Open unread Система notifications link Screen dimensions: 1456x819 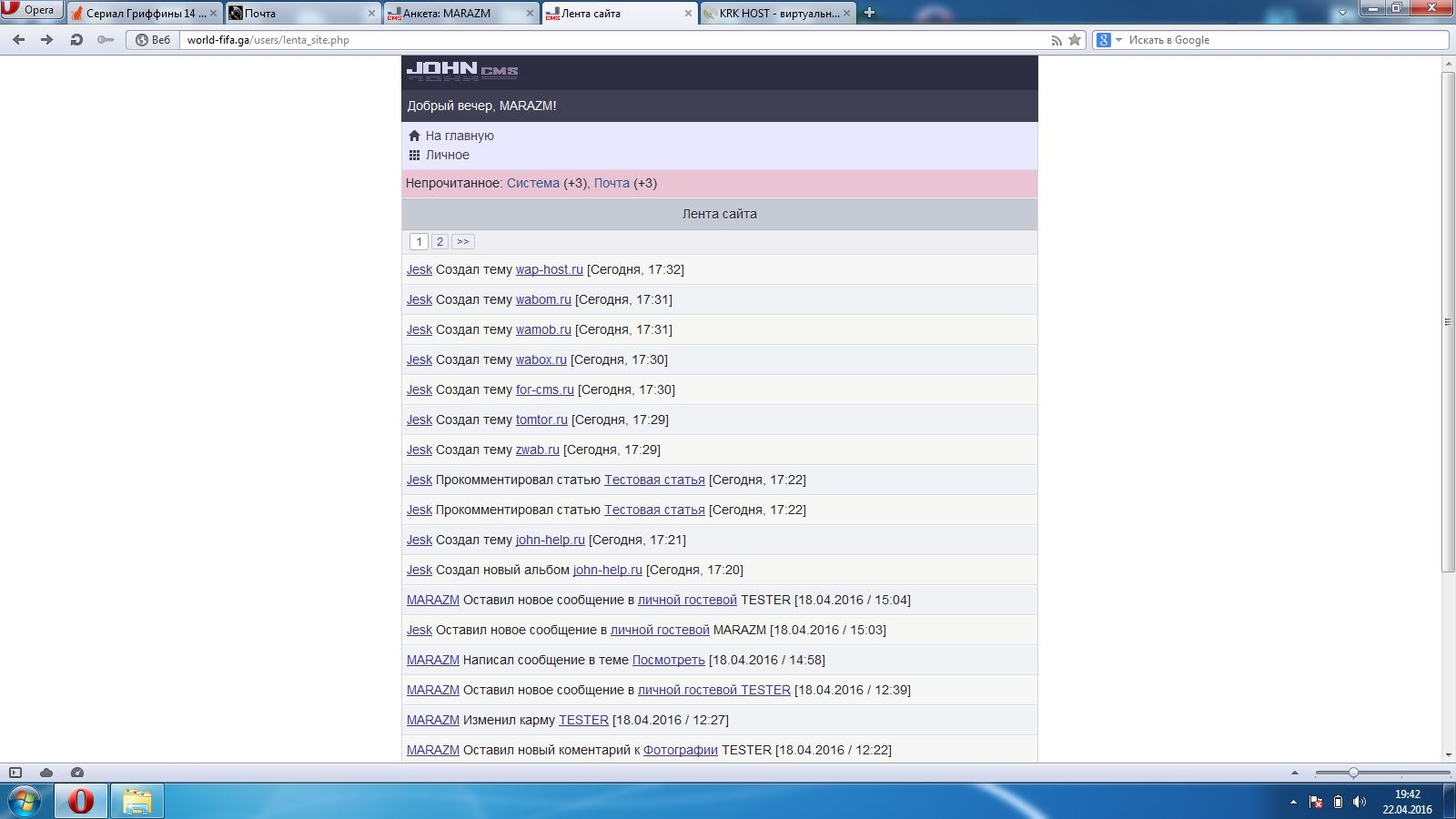coord(532,183)
